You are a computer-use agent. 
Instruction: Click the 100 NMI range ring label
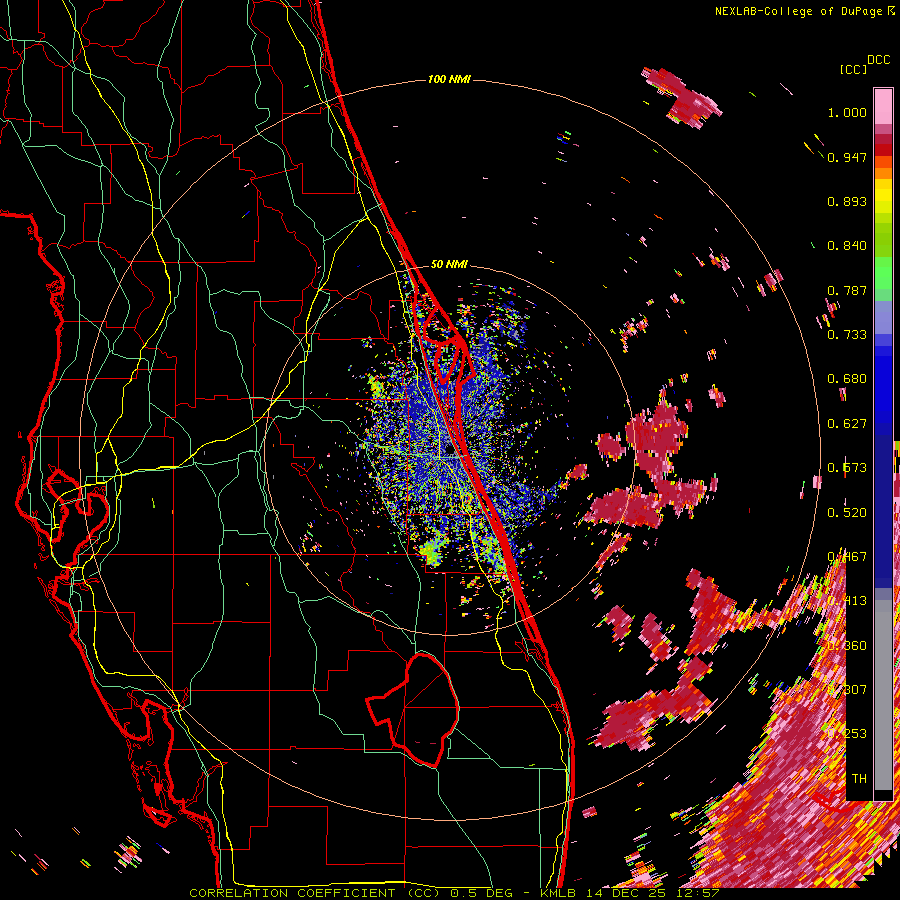[x=449, y=79]
